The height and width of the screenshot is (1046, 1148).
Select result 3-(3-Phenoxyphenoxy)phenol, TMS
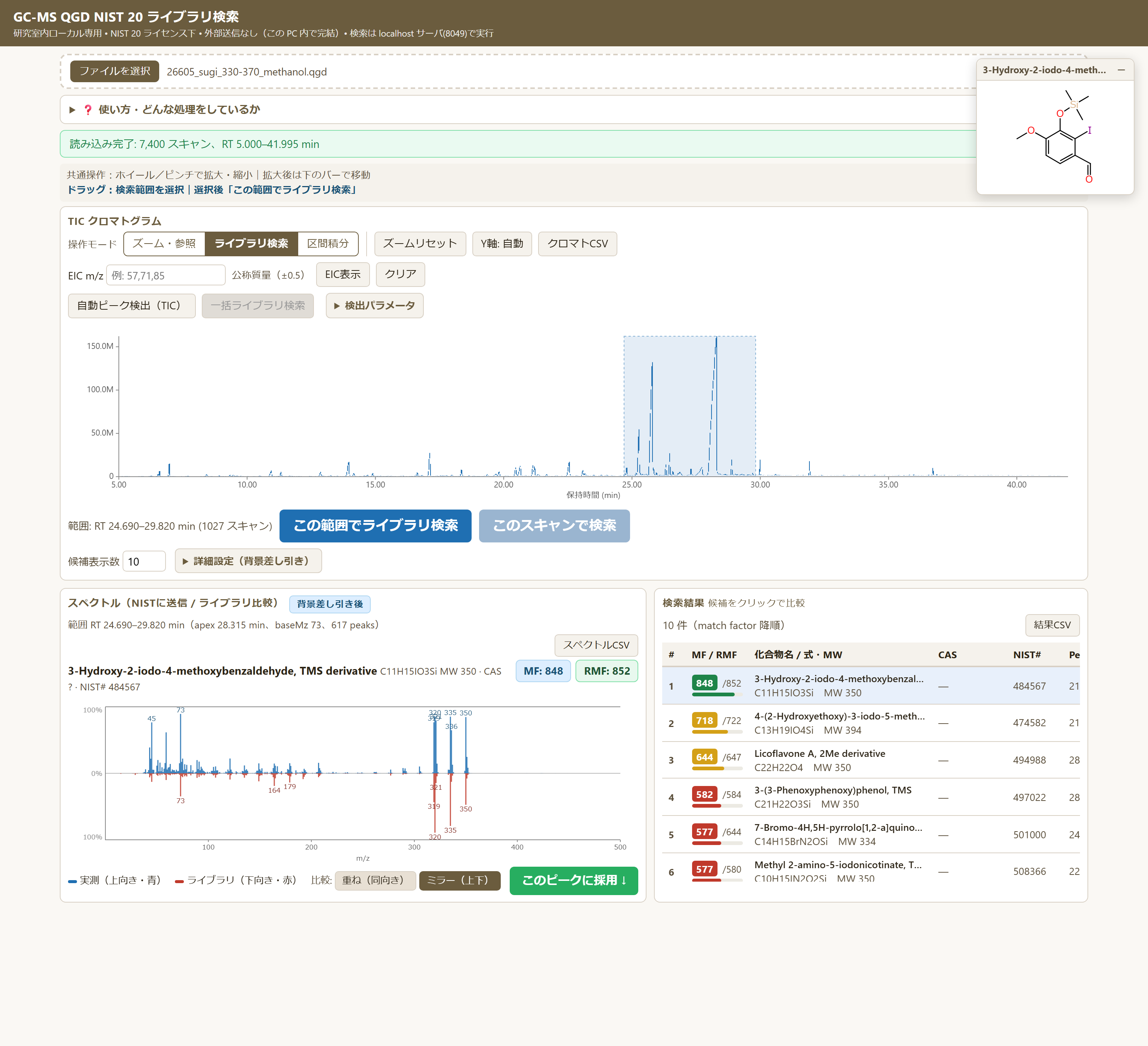tap(871, 797)
